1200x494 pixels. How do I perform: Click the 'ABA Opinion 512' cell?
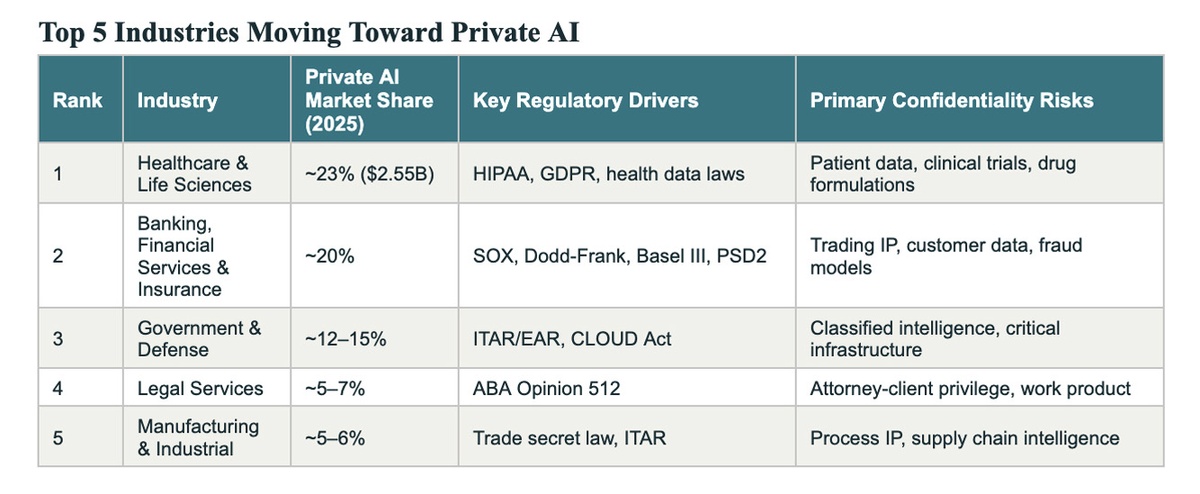546,389
